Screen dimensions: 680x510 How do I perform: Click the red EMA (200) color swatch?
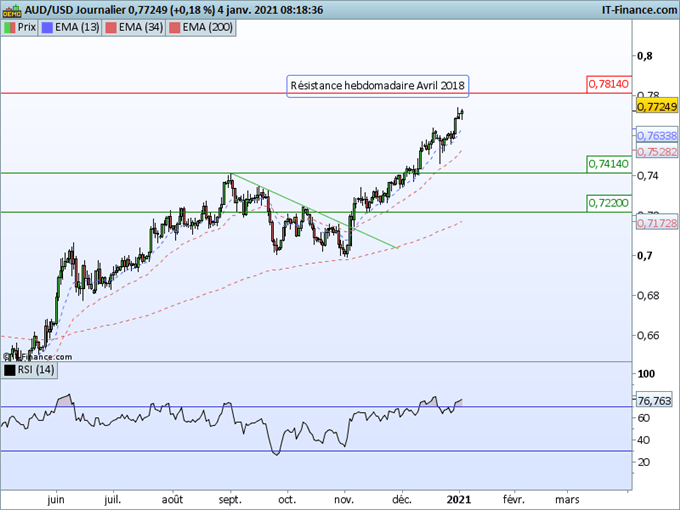coord(174,28)
